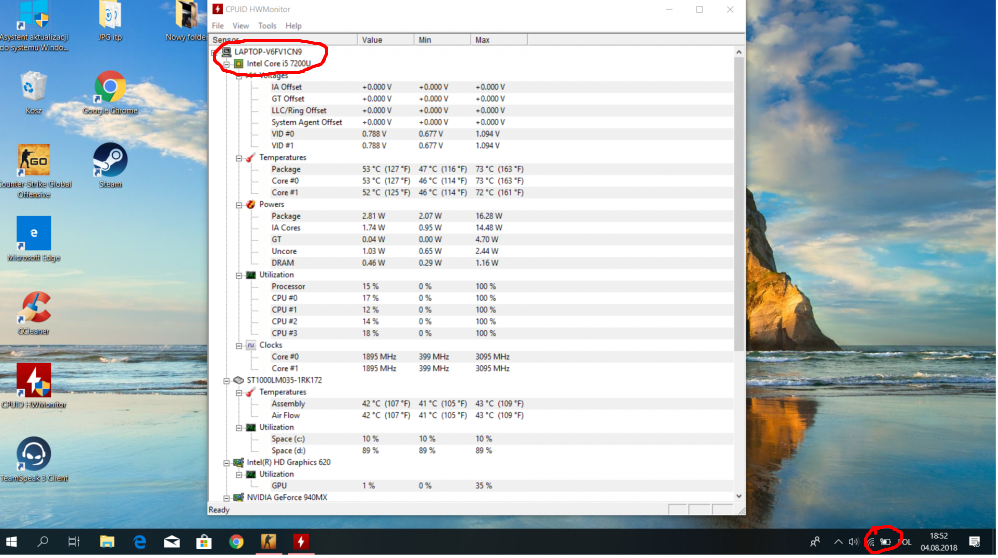998x558 pixels.
Task: Click the ST1000LM035 hard drive icon
Action: (x=239, y=380)
